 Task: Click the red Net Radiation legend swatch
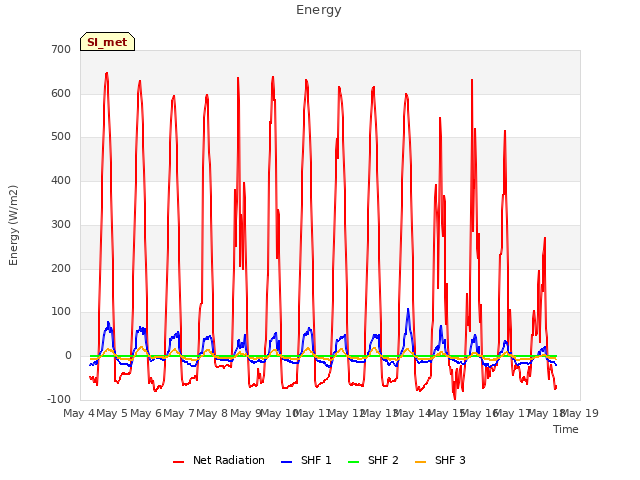point(178,462)
